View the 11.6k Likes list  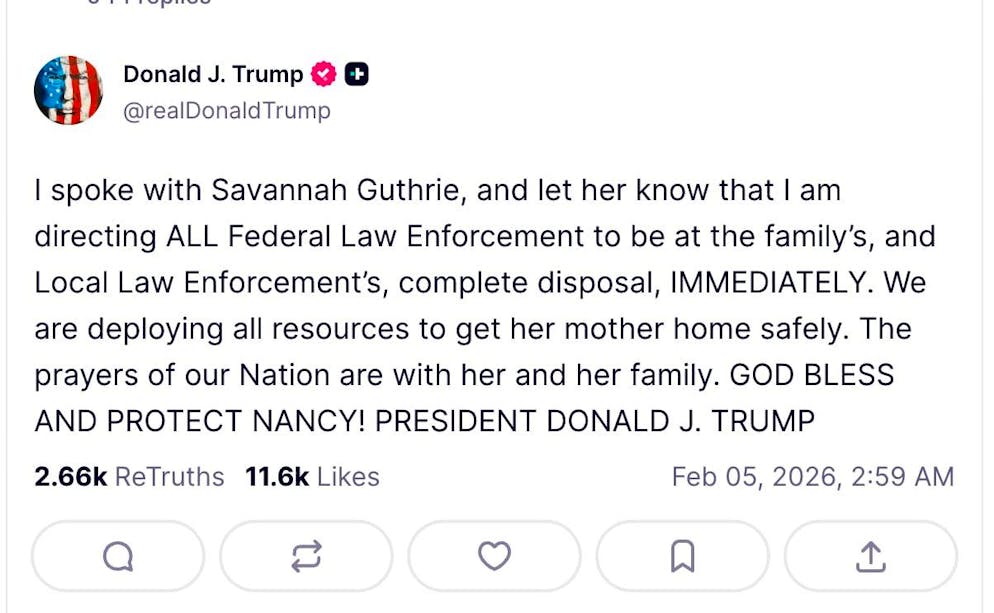coord(312,477)
